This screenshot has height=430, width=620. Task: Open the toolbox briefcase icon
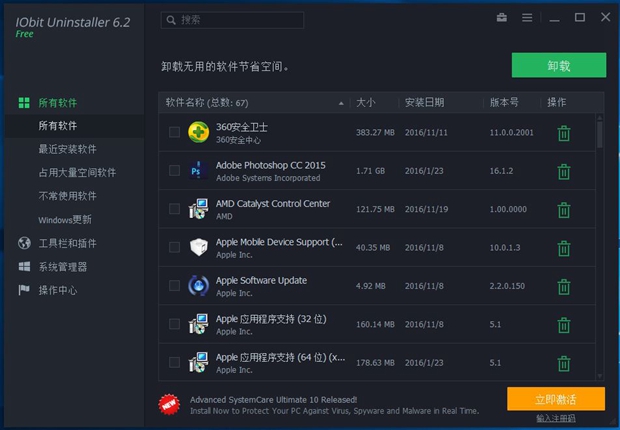(502, 17)
